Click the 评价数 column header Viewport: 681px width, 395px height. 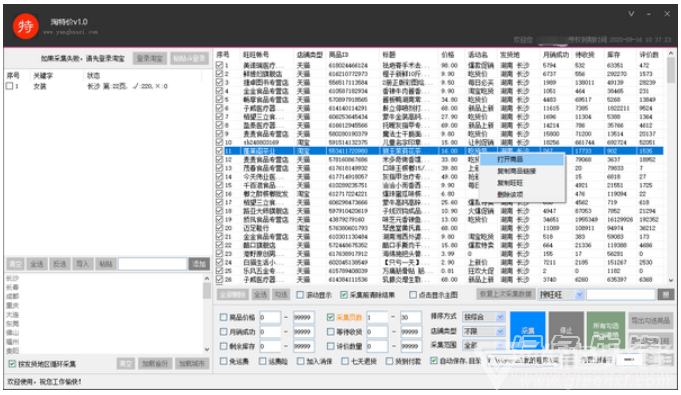[x=649, y=55]
